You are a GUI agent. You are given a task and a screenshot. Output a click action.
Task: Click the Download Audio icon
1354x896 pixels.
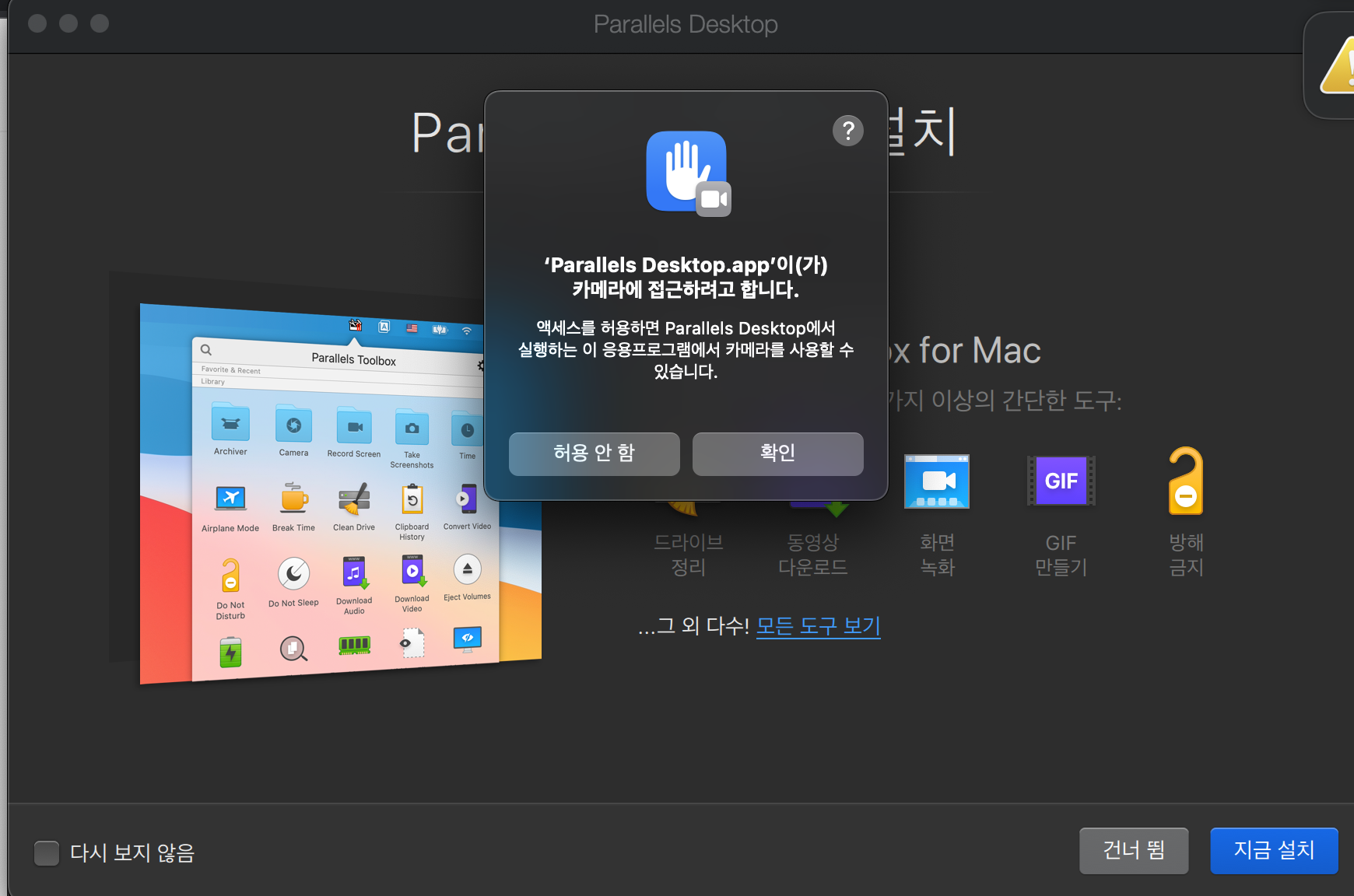(354, 572)
